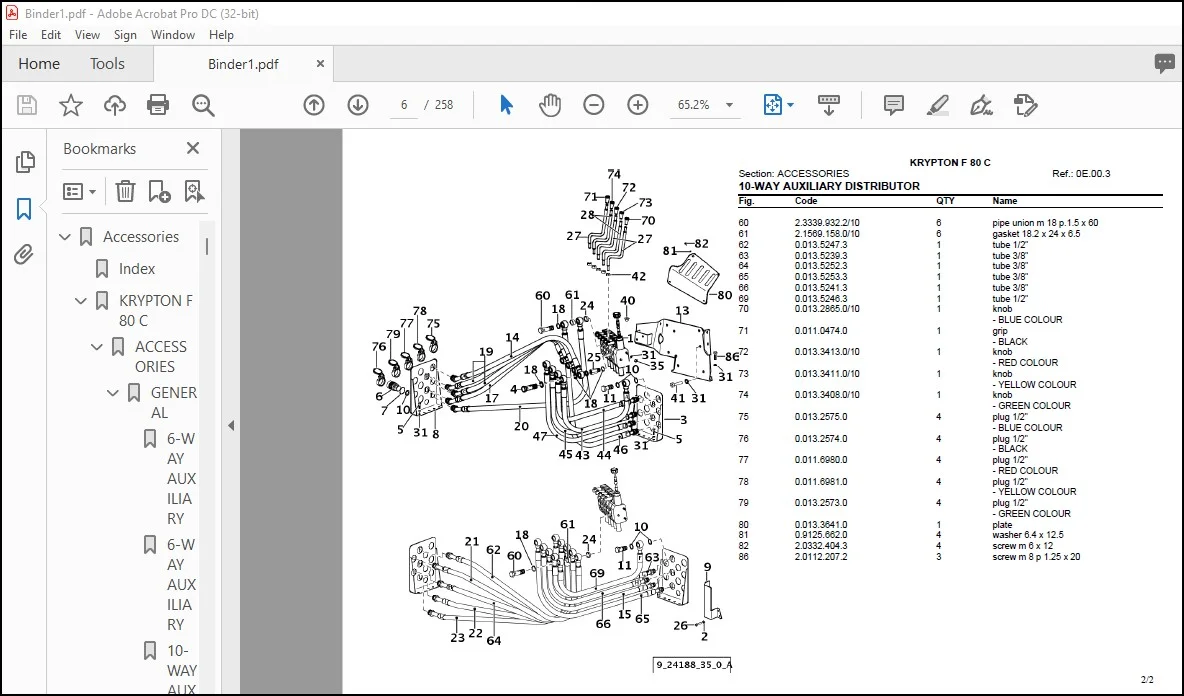This screenshot has height=696, width=1184.
Task: Select the highlight text tool
Action: tap(938, 105)
